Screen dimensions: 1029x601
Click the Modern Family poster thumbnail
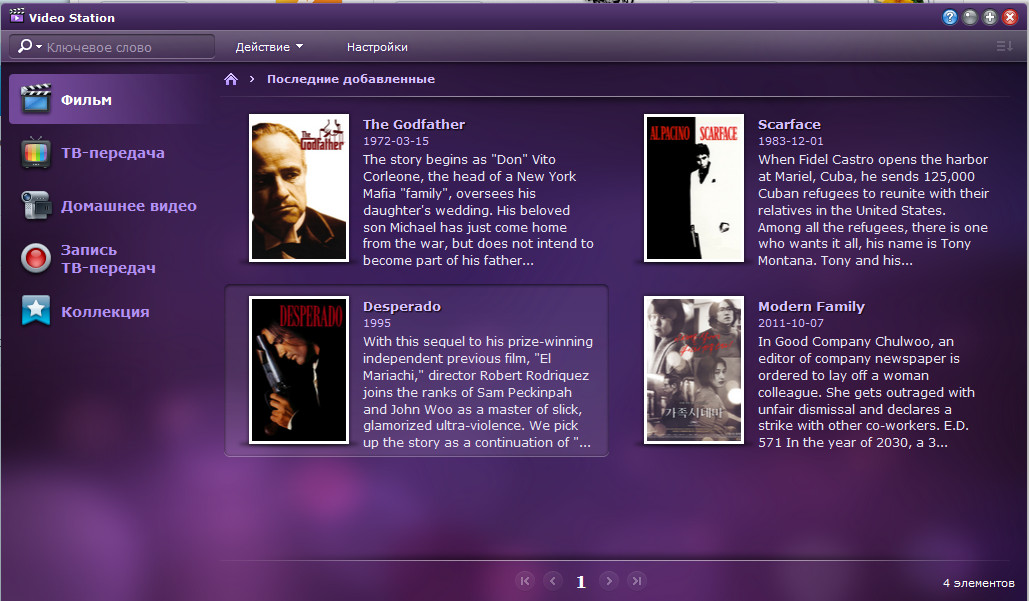694,370
